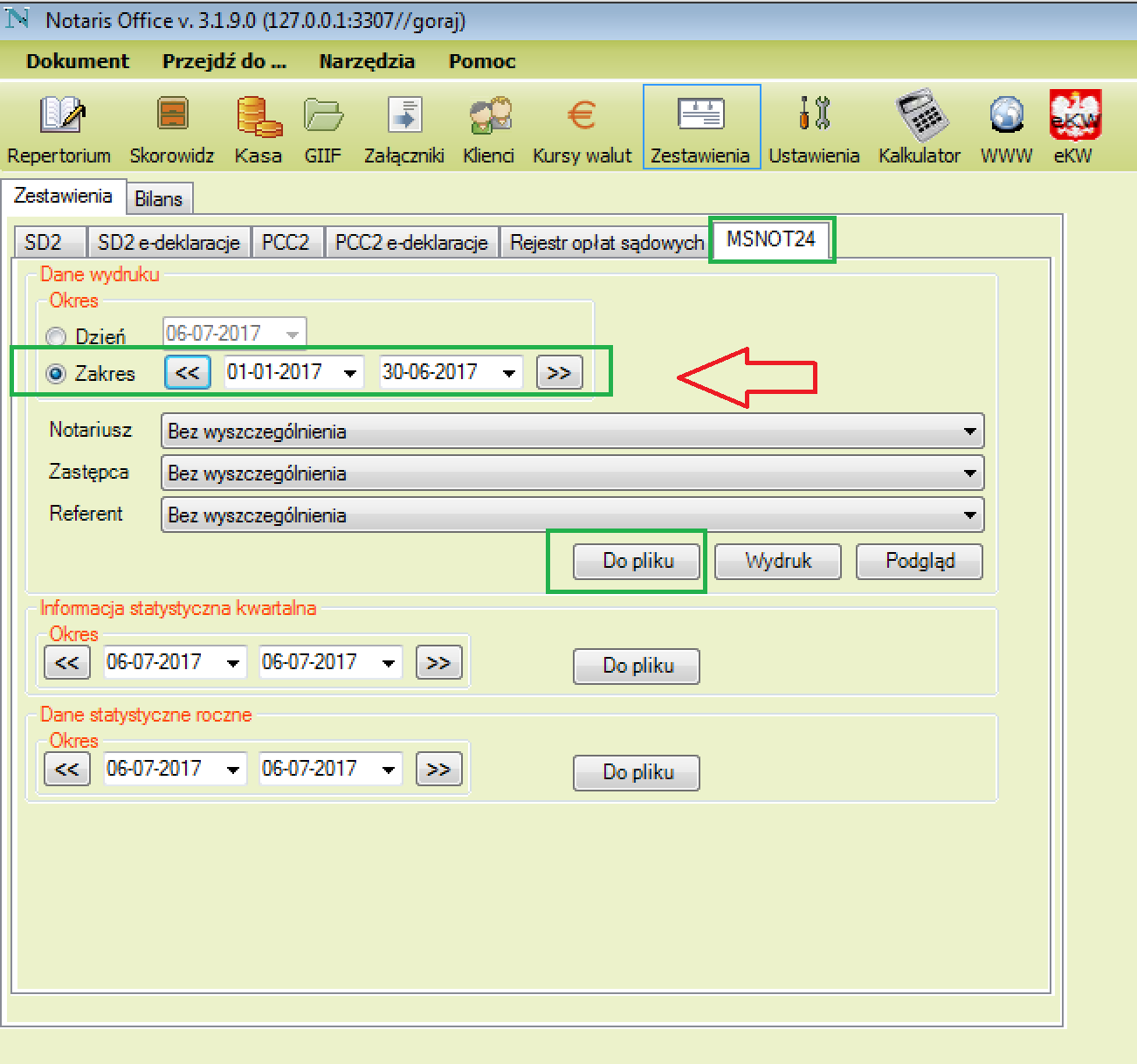Viewport: 1137px width, 1064px height.
Task: Click 'Dane wydruku' group label
Action: [100, 274]
